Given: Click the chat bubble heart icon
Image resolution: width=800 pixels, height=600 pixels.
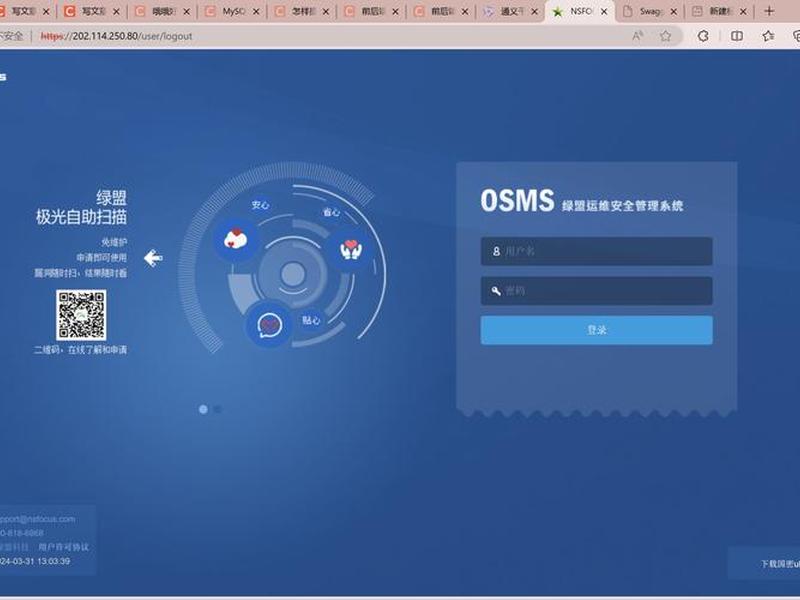Looking at the screenshot, I should (x=269, y=324).
